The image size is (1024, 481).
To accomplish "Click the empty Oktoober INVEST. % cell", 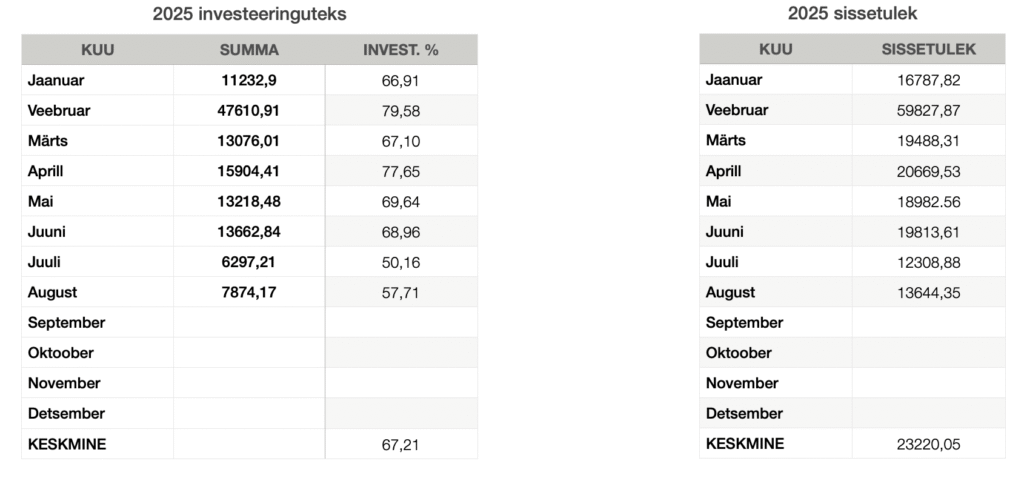I will (x=400, y=352).
